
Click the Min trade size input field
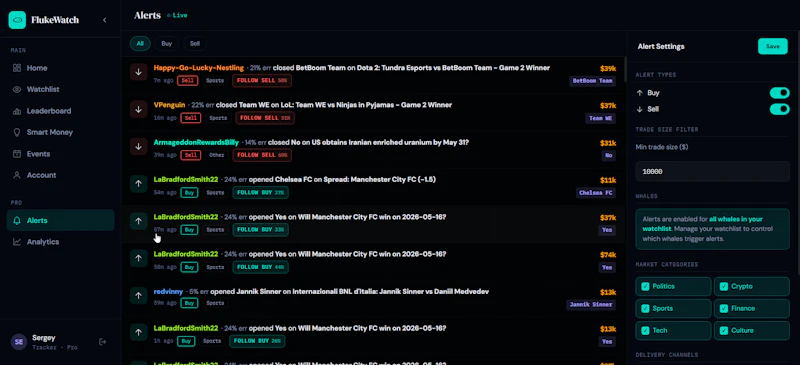(x=712, y=172)
